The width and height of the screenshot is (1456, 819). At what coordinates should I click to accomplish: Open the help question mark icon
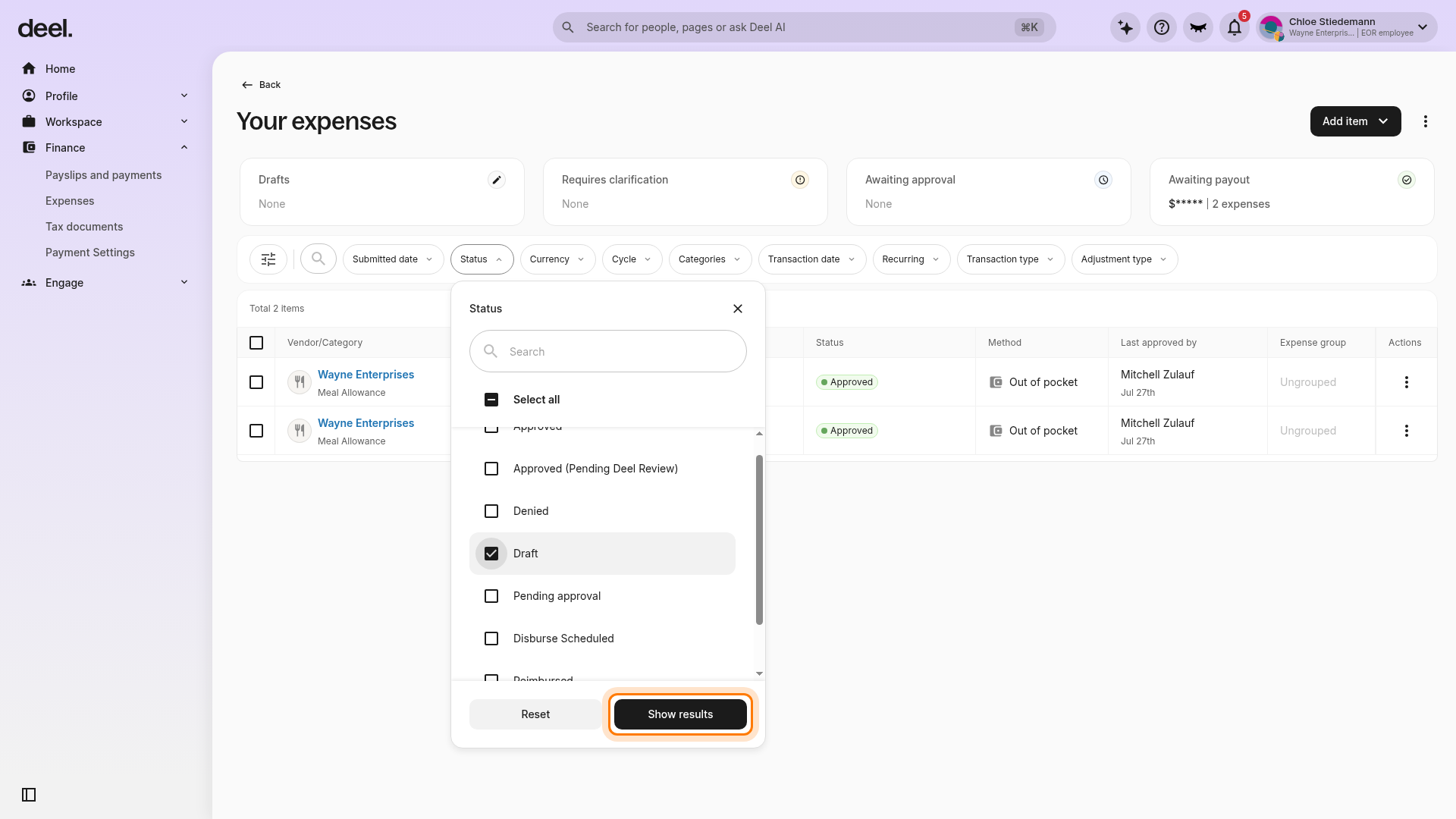1162,28
